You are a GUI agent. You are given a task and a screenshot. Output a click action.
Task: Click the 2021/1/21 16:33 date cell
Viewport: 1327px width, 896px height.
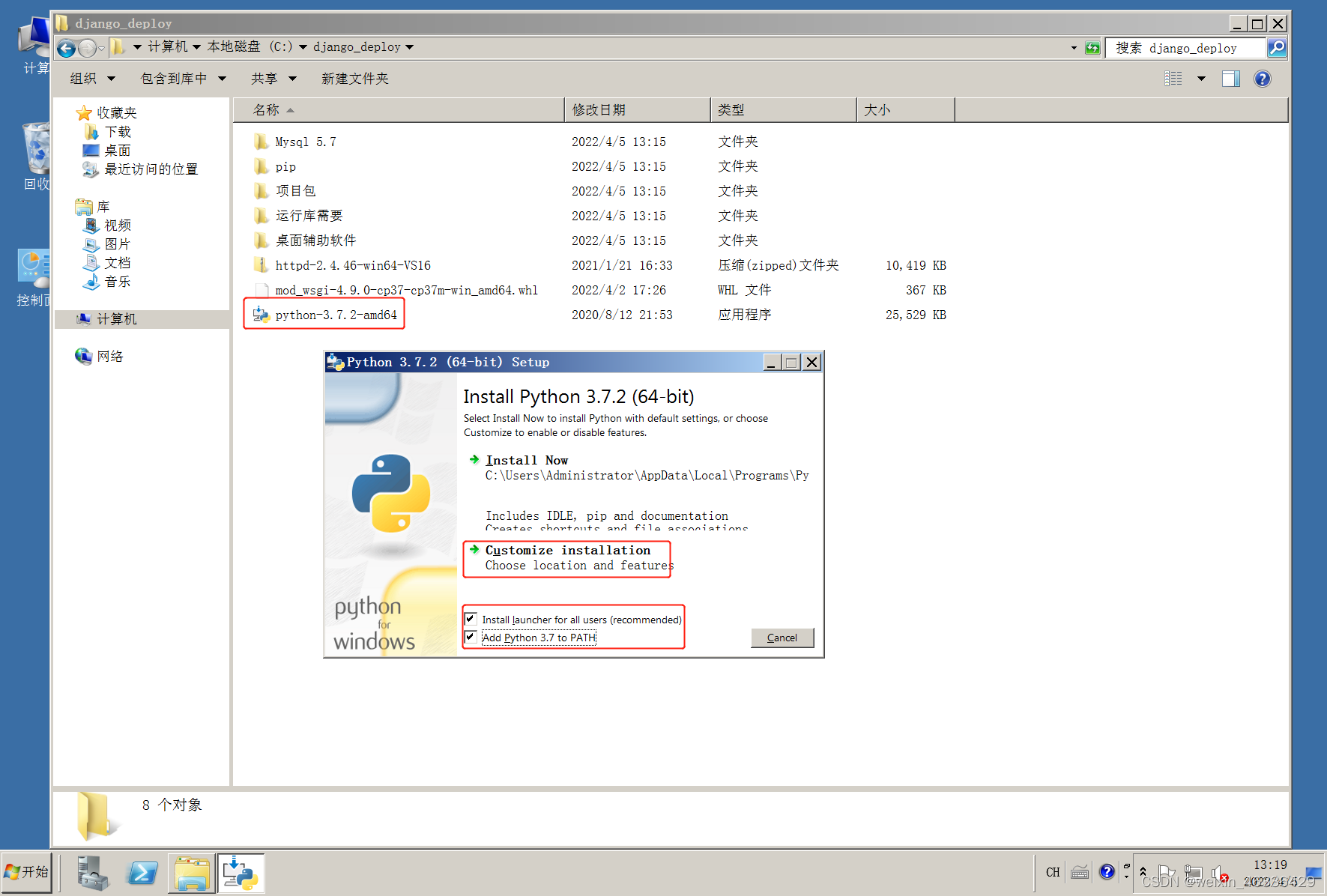(622, 265)
